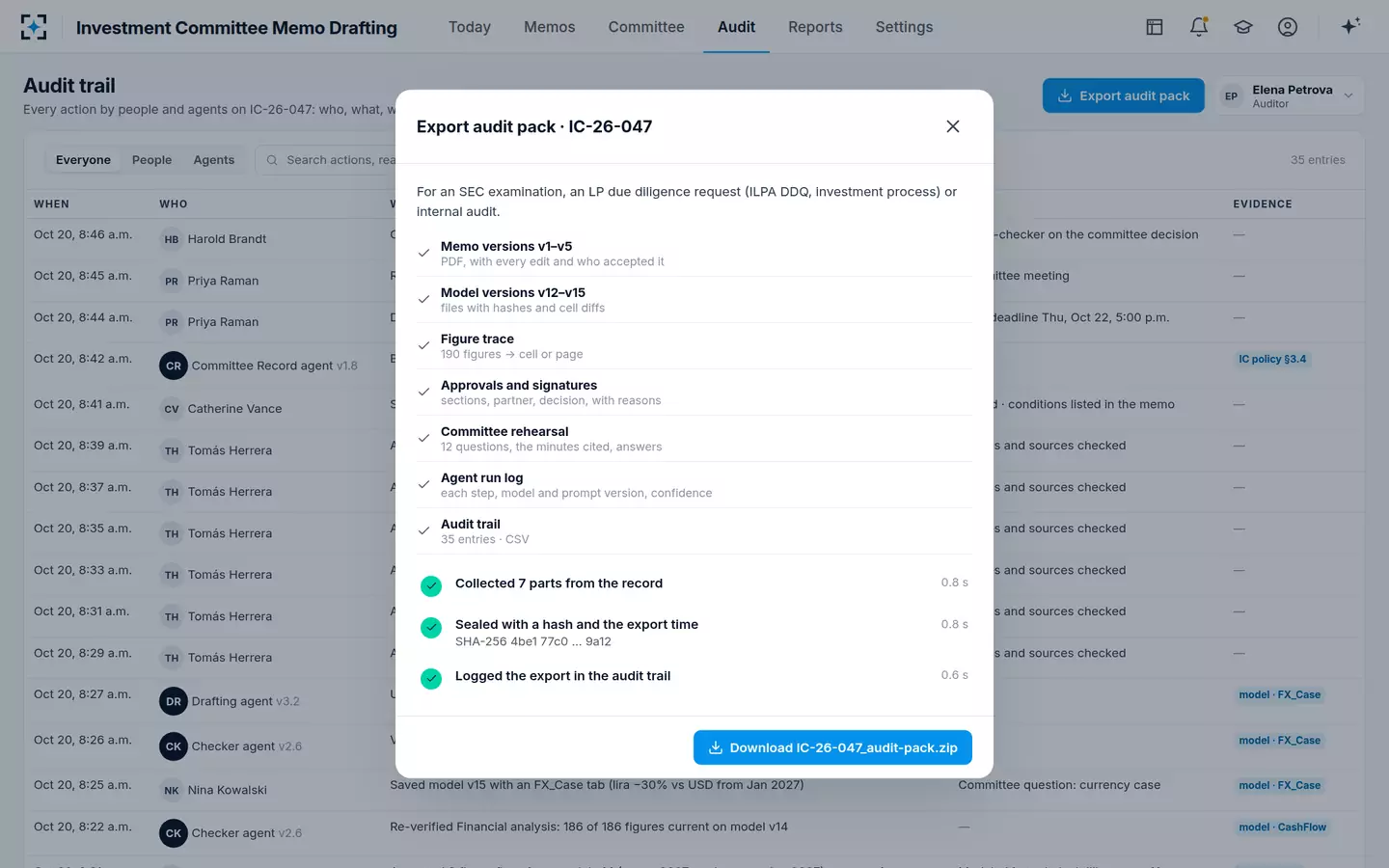The image size is (1389, 868).
Task: Click the DR avatar of Drafting agent
Action: coord(174,701)
